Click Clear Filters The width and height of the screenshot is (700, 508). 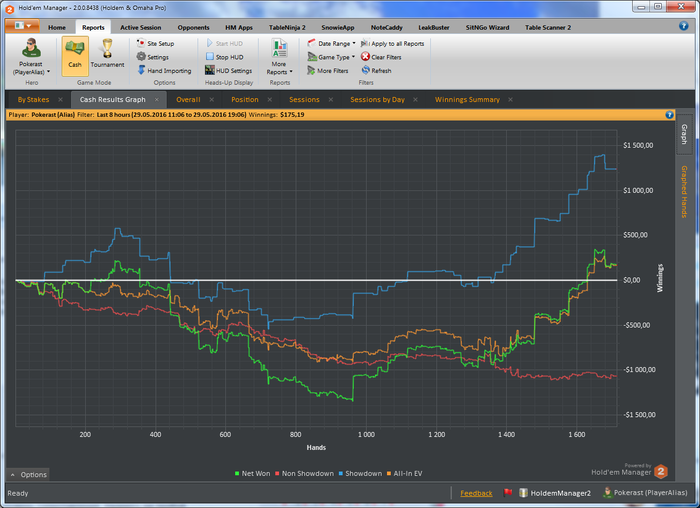tap(381, 57)
